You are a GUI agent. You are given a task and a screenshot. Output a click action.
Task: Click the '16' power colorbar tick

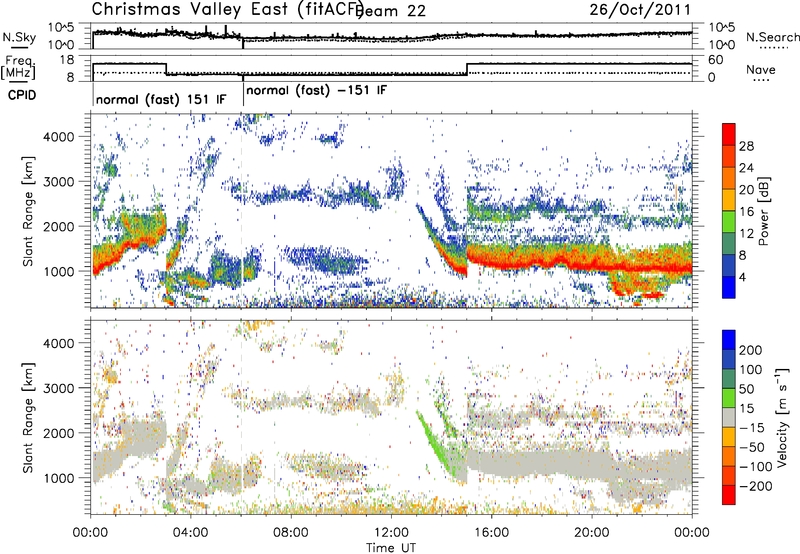point(746,212)
